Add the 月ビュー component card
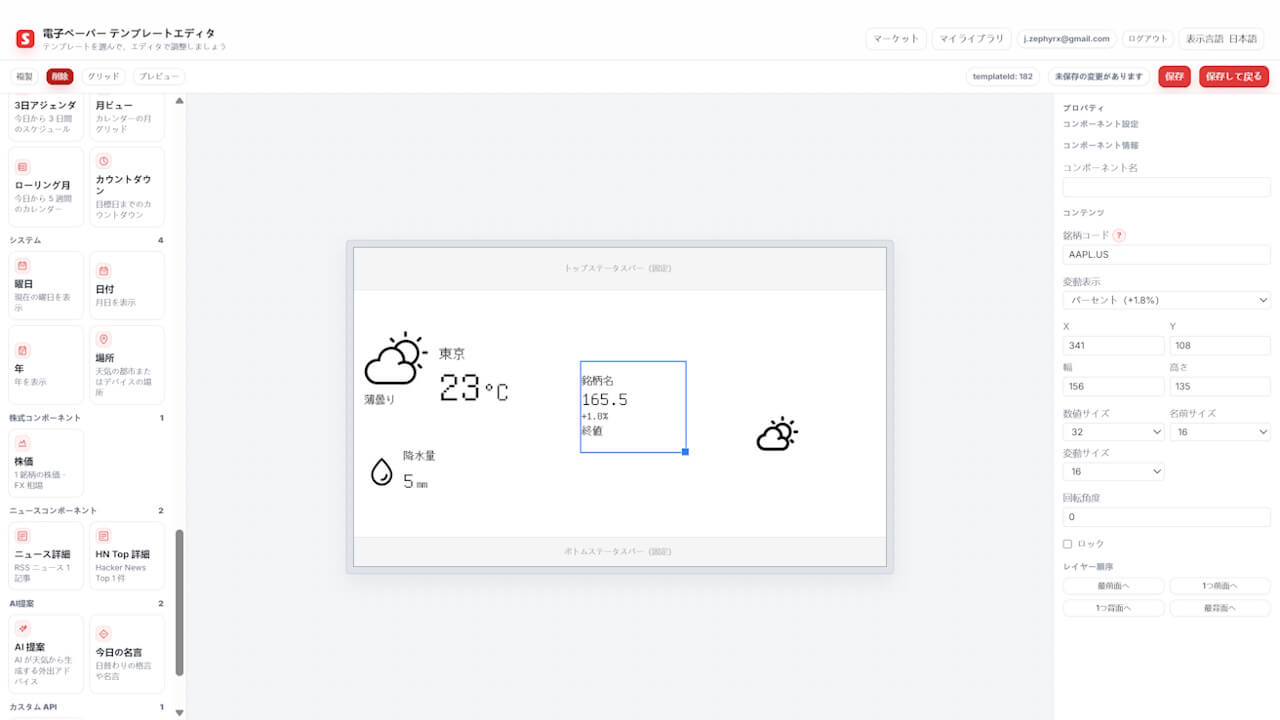This screenshot has height=720, width=1280. [127, 117]
